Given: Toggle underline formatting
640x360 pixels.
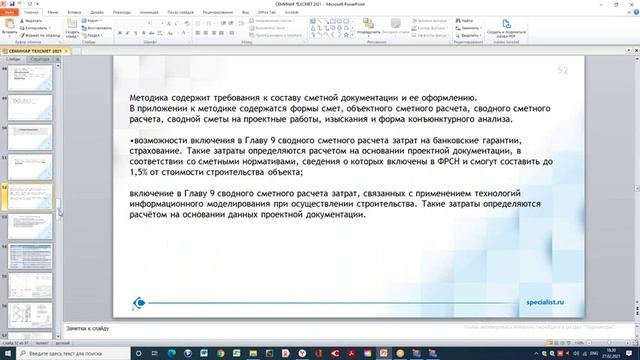Looking at the screenshot, I should pos(135,33).
